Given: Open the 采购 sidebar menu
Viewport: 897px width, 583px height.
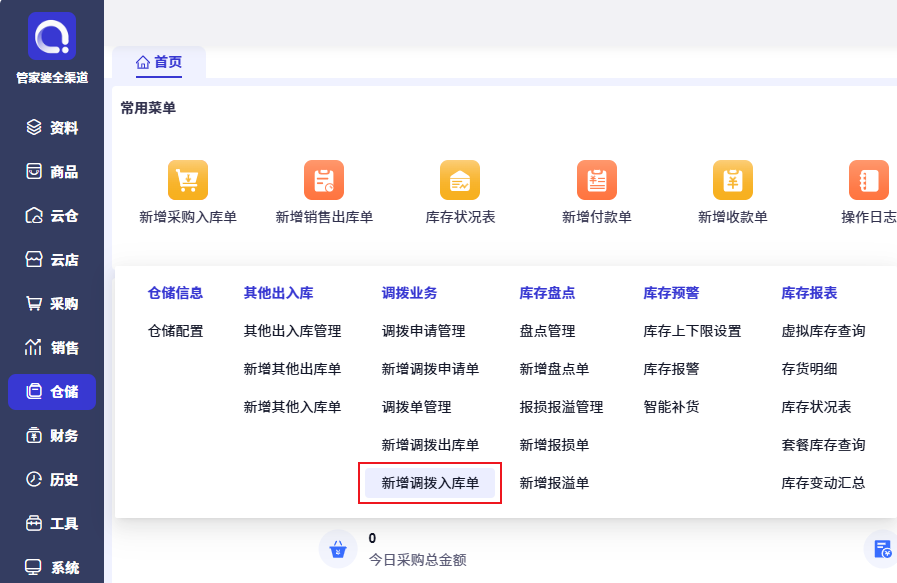Looking at the screenshot, I should (x=52, y=304).
